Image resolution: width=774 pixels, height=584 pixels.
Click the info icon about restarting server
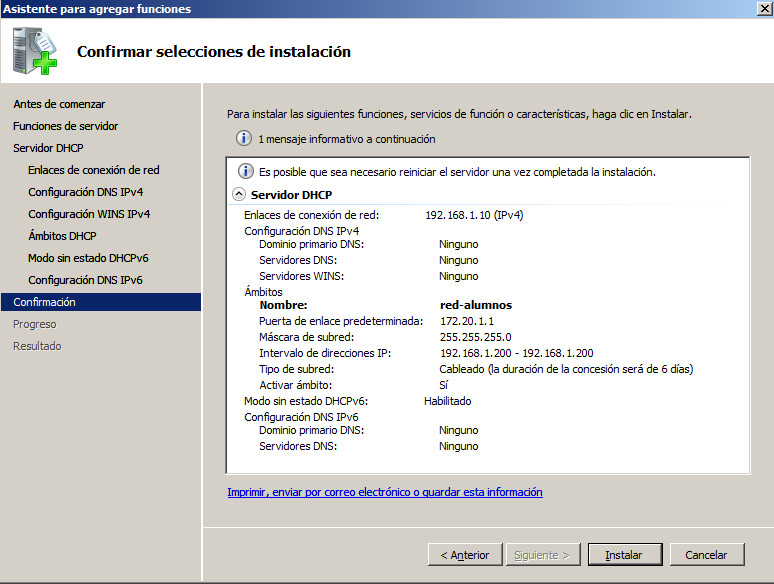click(244, 172)
